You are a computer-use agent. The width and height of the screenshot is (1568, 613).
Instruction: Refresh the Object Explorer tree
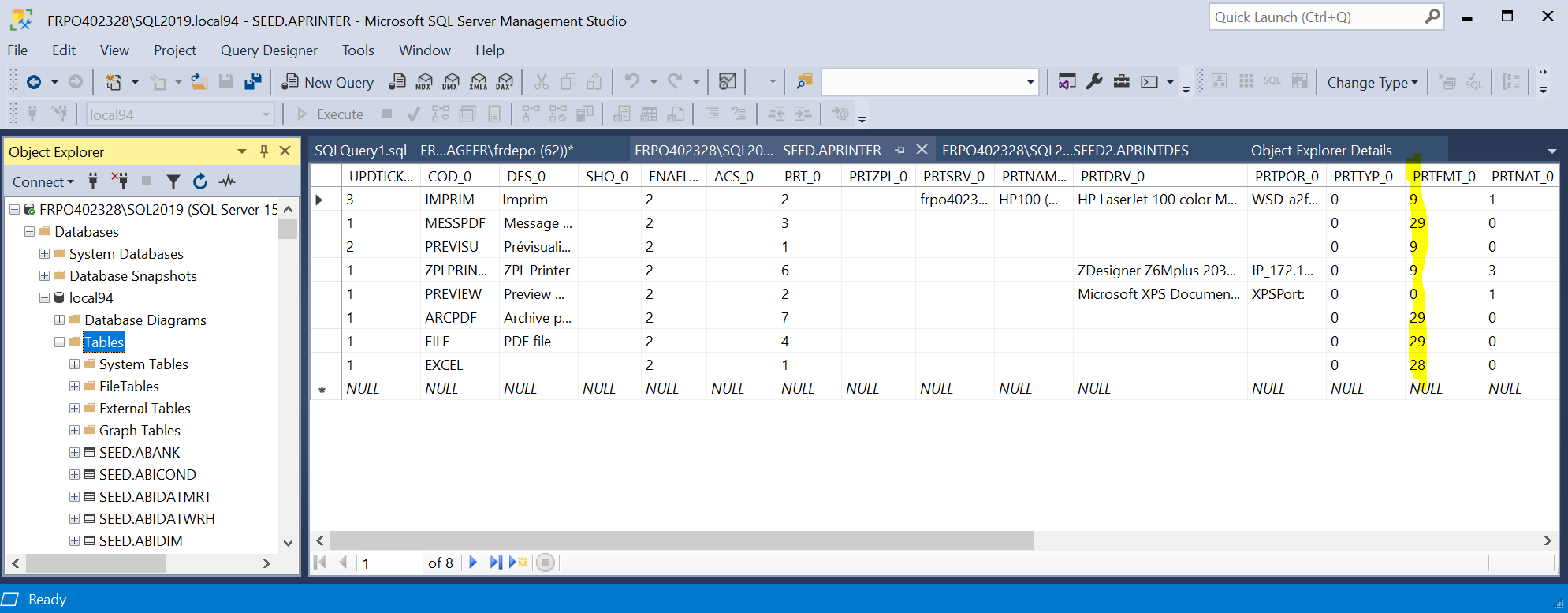(200, 181)
